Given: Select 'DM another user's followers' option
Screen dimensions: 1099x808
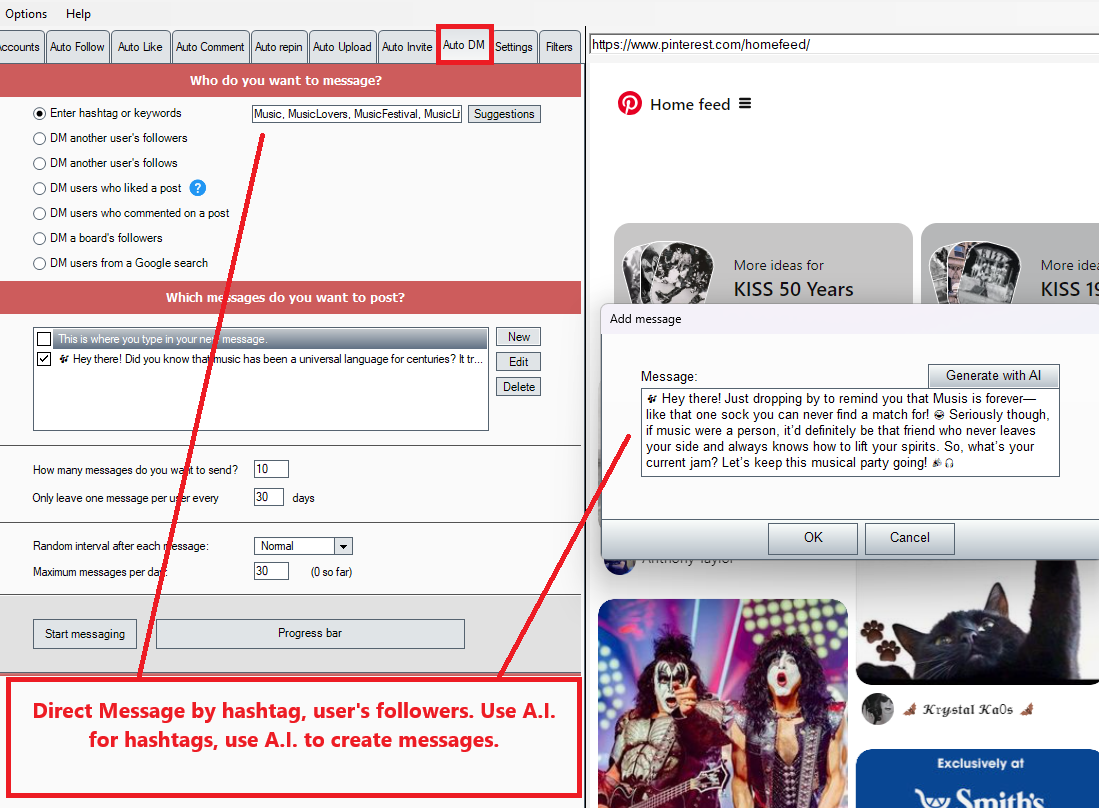Looking at the screenshot, I should point(40,139).
